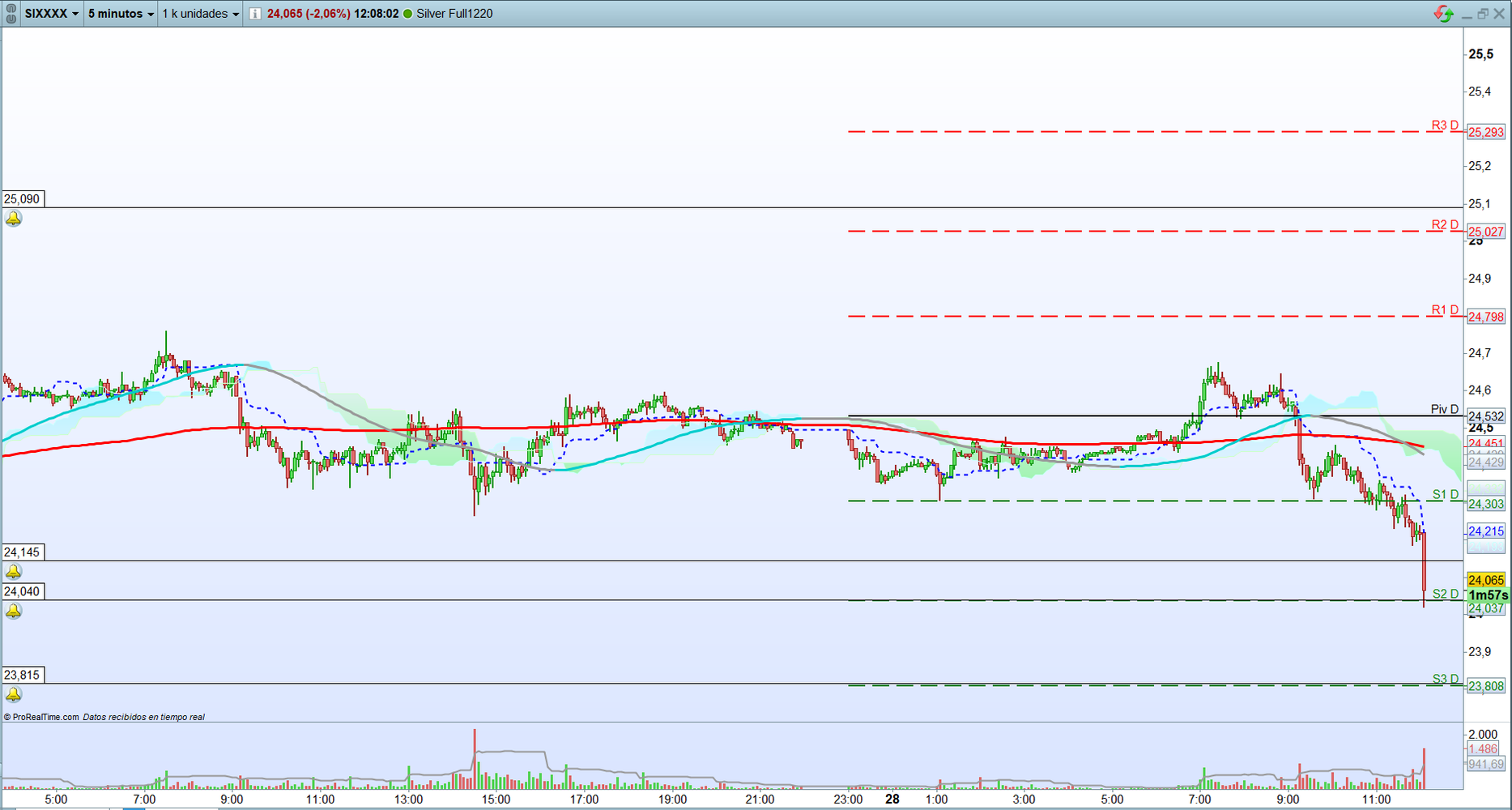Image resolution: width=1512 pixels, height=810 pixels.
Task: Click the S2 D support label
Action: 1446,595
